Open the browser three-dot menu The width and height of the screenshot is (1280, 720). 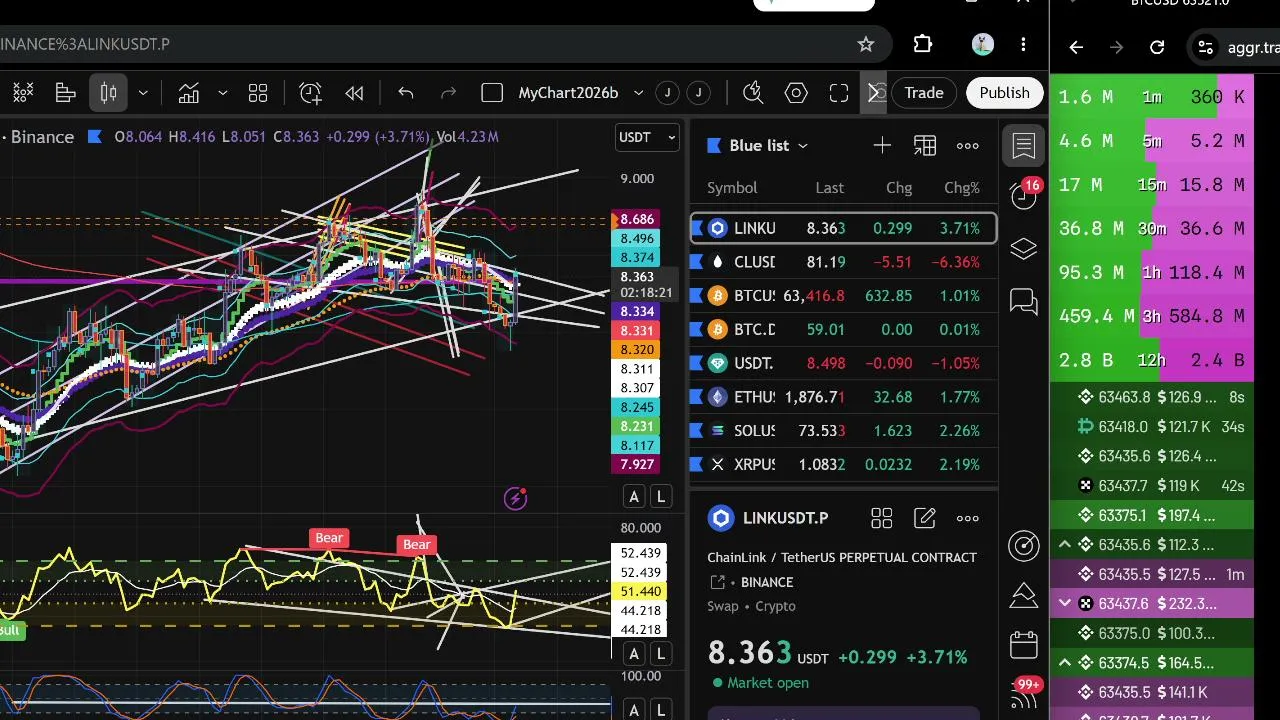[x=1023, y=44]
